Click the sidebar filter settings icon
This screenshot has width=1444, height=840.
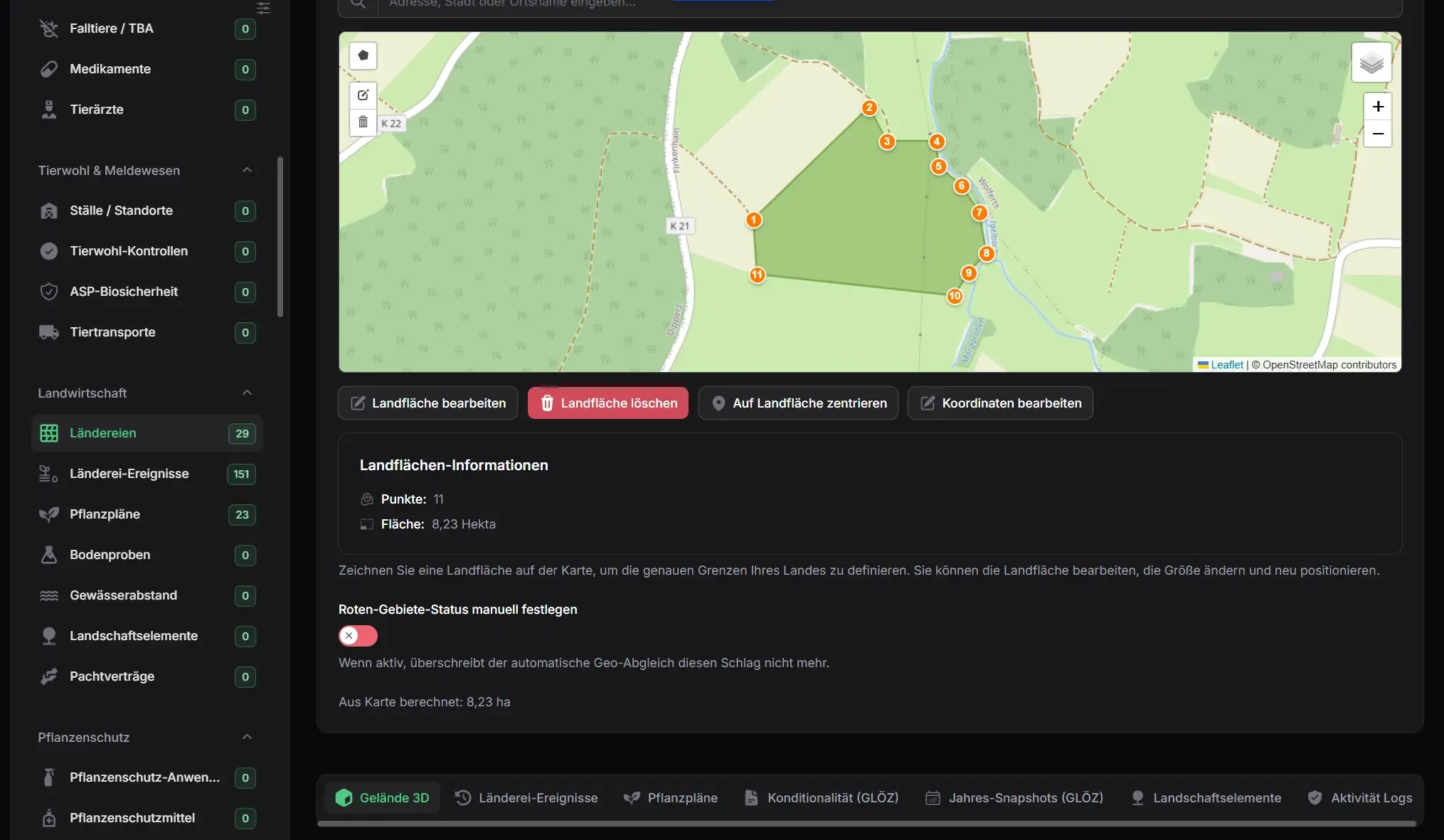tap(263, 8)
